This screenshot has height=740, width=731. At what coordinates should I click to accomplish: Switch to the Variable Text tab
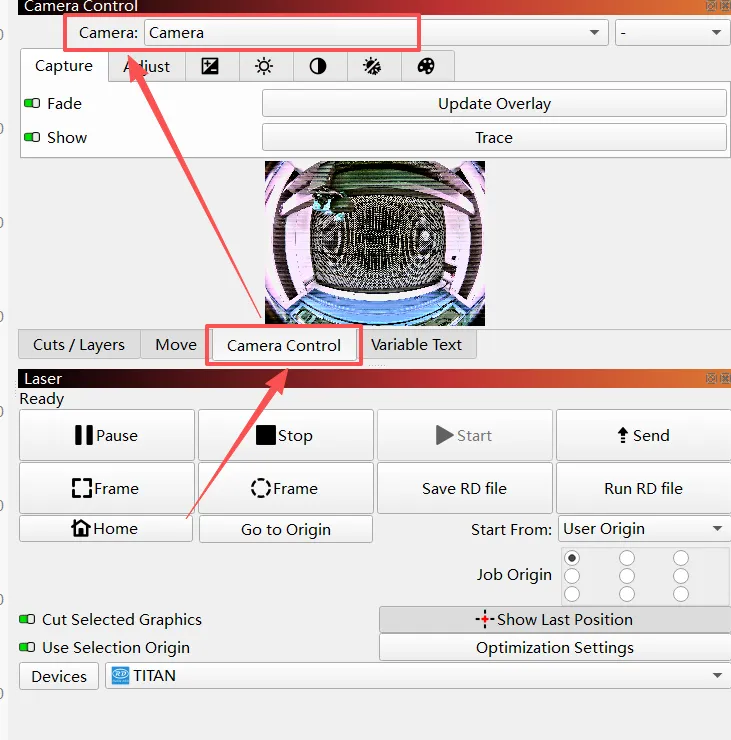pos(417,345)
